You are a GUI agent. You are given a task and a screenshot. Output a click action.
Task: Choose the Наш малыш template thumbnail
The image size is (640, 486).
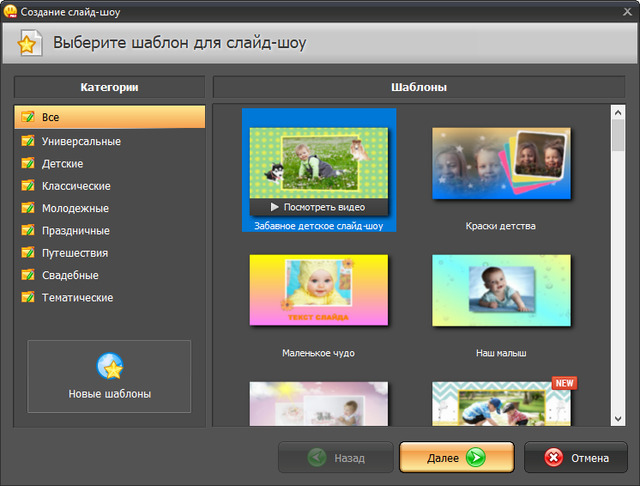point(501,292)
